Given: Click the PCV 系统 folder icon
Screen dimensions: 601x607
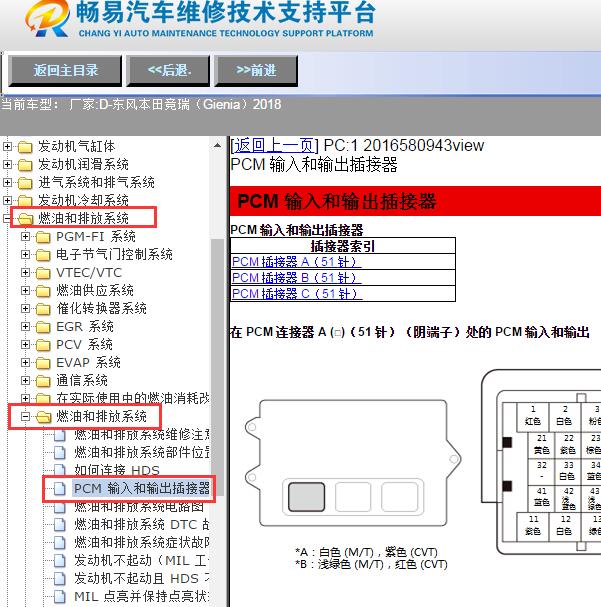Looking at the screenshot, I should (43, 345).
